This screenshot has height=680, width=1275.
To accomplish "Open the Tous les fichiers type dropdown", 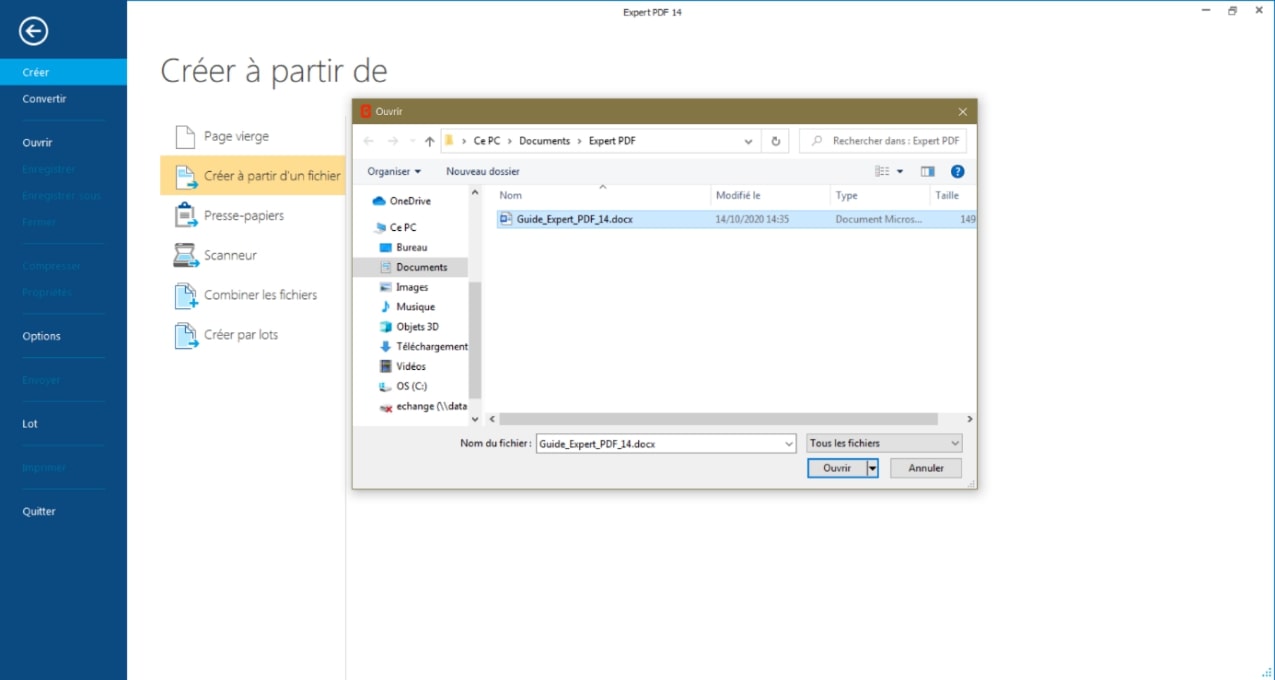I will [883, 442].
